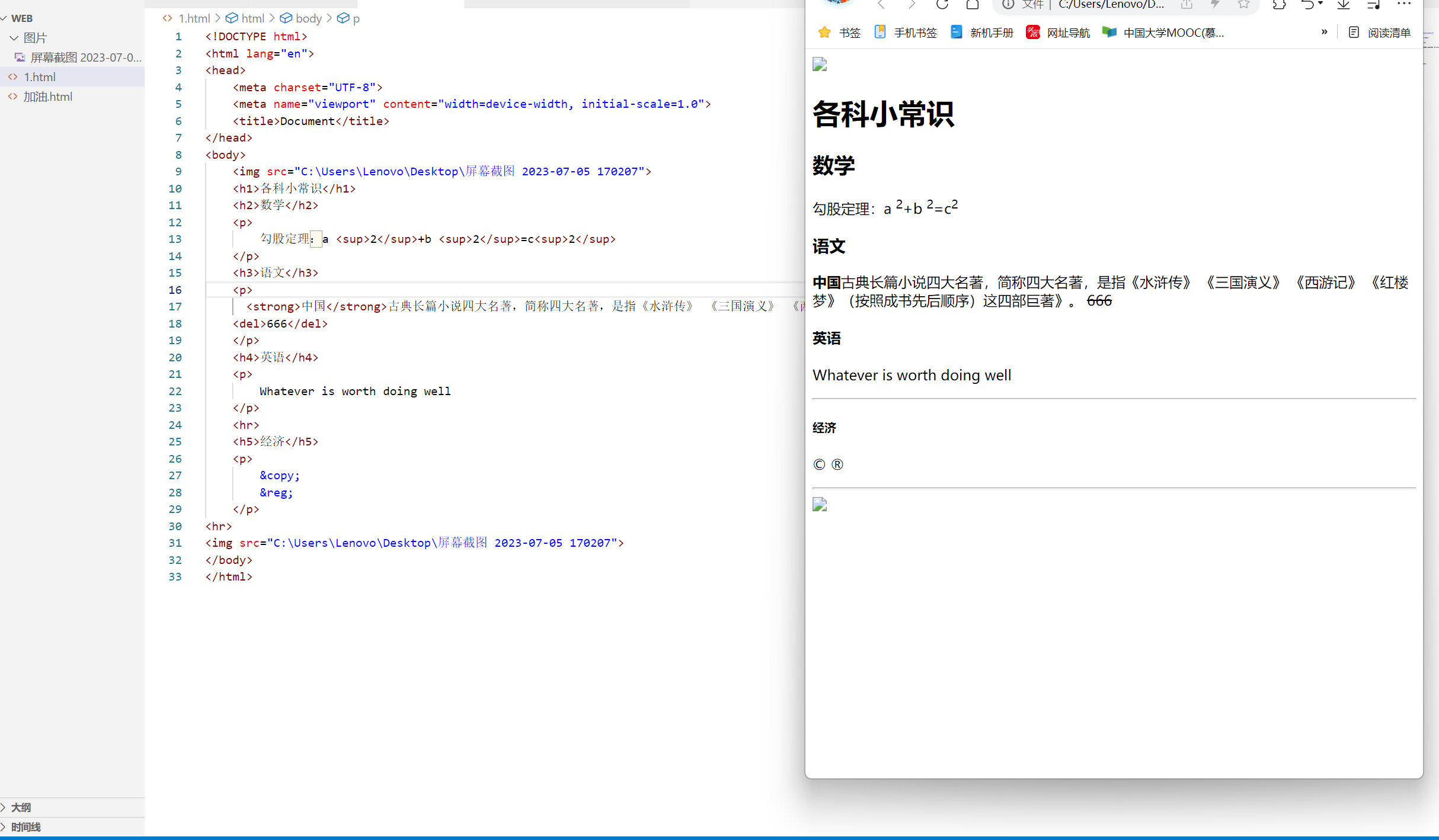Screen dimensions: 1439x840
Task: Click the browser refresh icon
Action: (942, 5)
